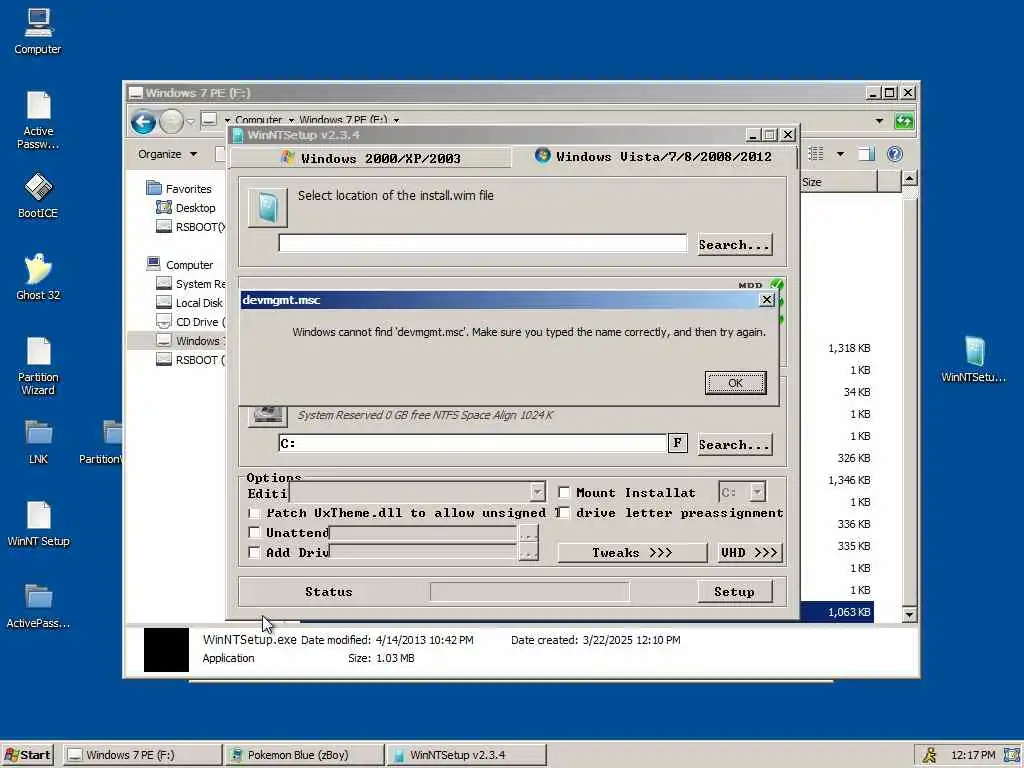The image size is (1024, 768).
Task: Select the WinNT Setup desktop icon
Action: point(38,524)
